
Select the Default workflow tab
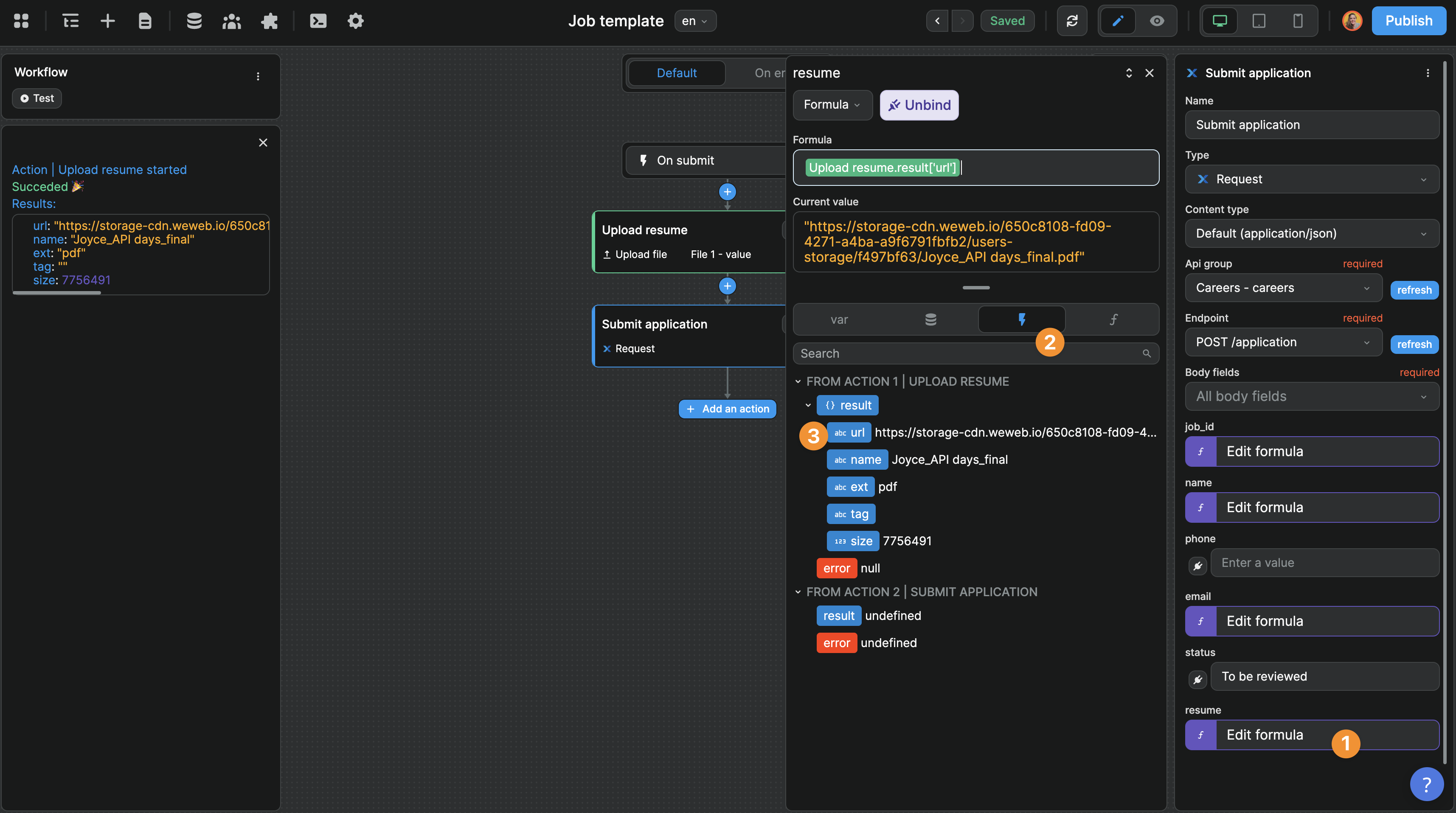click(x=676, y=73)
